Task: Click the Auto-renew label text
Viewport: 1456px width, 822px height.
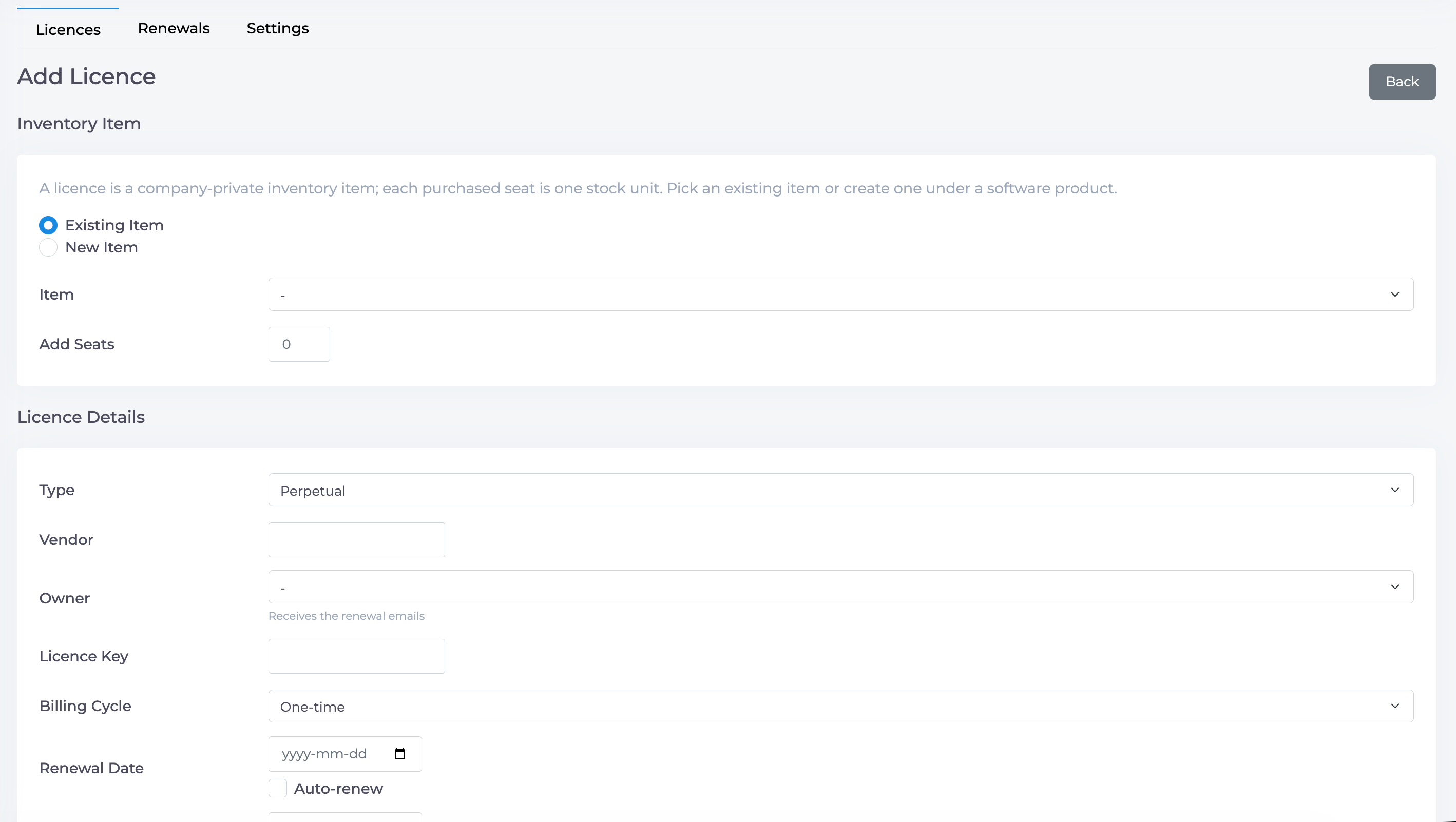Action: click(338, 789)
